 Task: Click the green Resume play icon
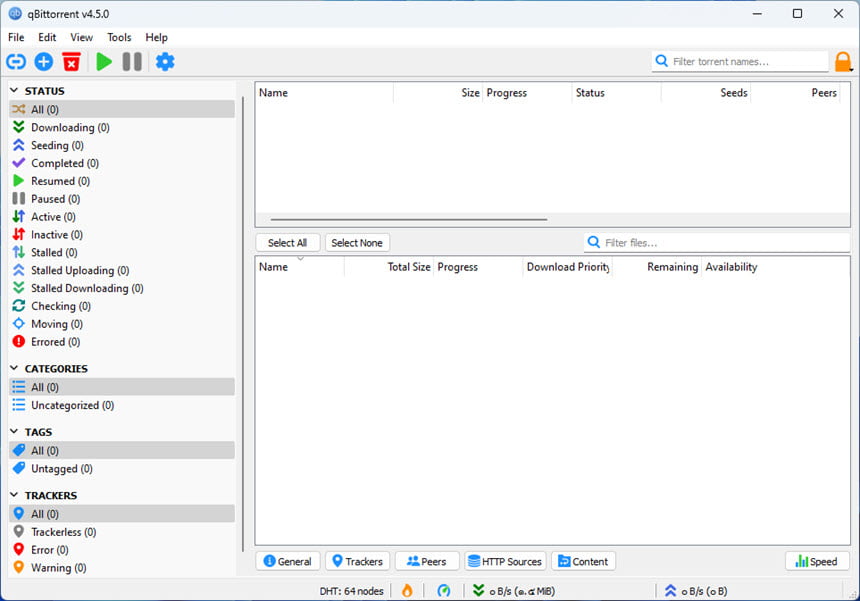pyautogui.click(x=104, y=61)
